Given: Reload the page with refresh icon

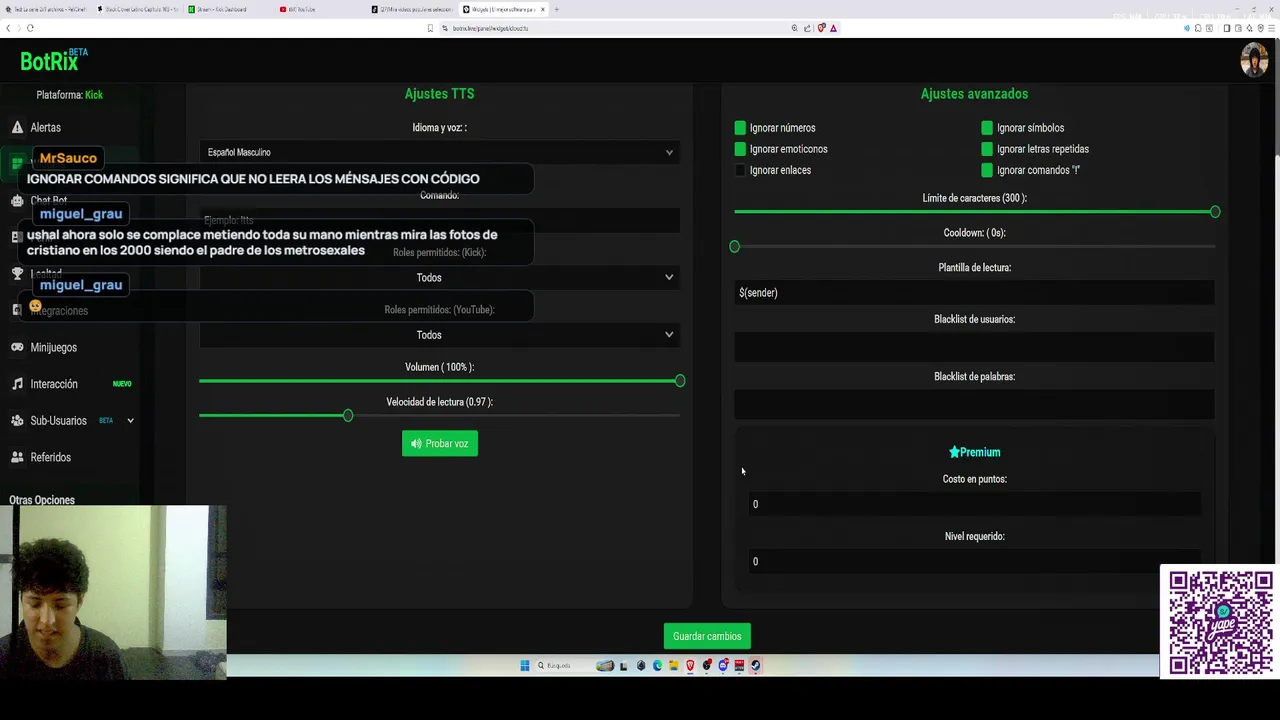Looking at the screenshot, I should pyautogui.click(x=30, y=28).
